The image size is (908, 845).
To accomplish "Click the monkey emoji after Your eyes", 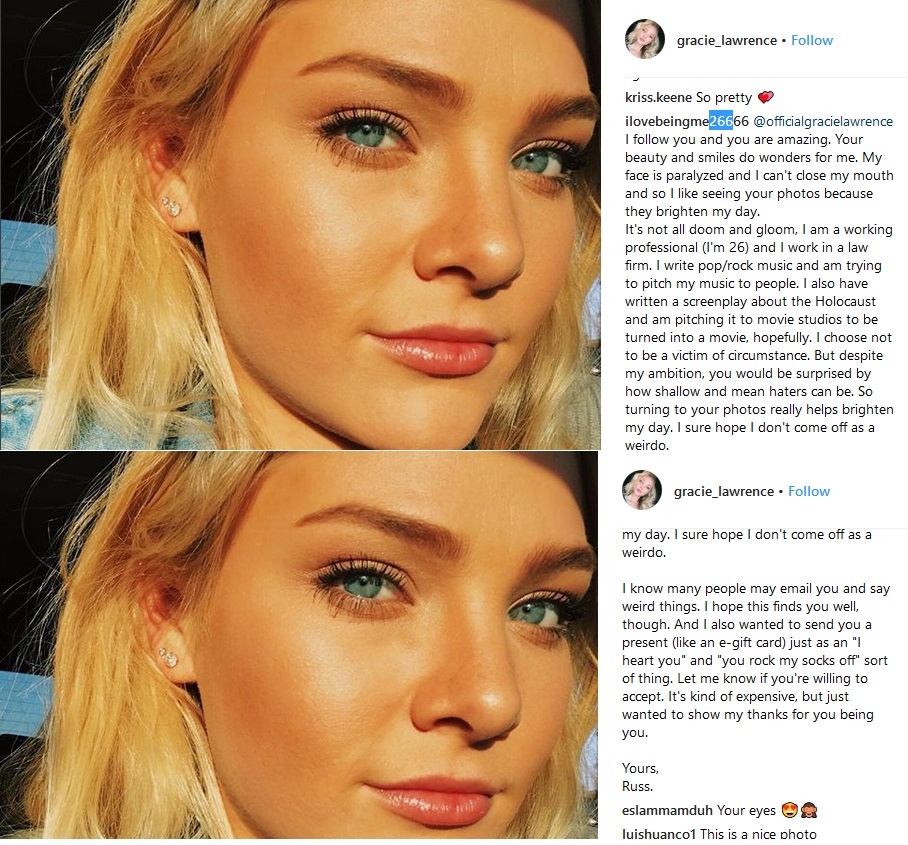I will pyautogui.click(x=808, y=810).
